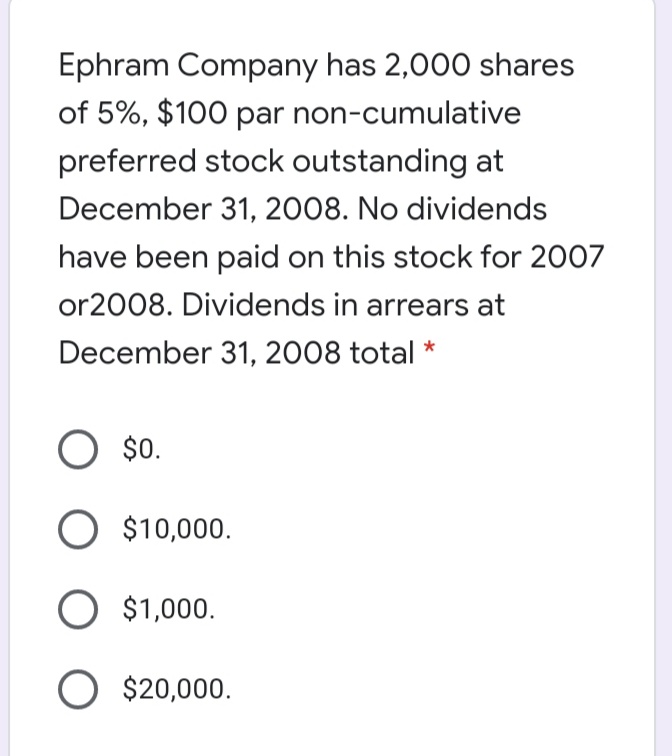Click "December 31, 2008. No dividends" line
This screenshot has height=756, width=672.
pyautogui.click(x=302, y=209)
